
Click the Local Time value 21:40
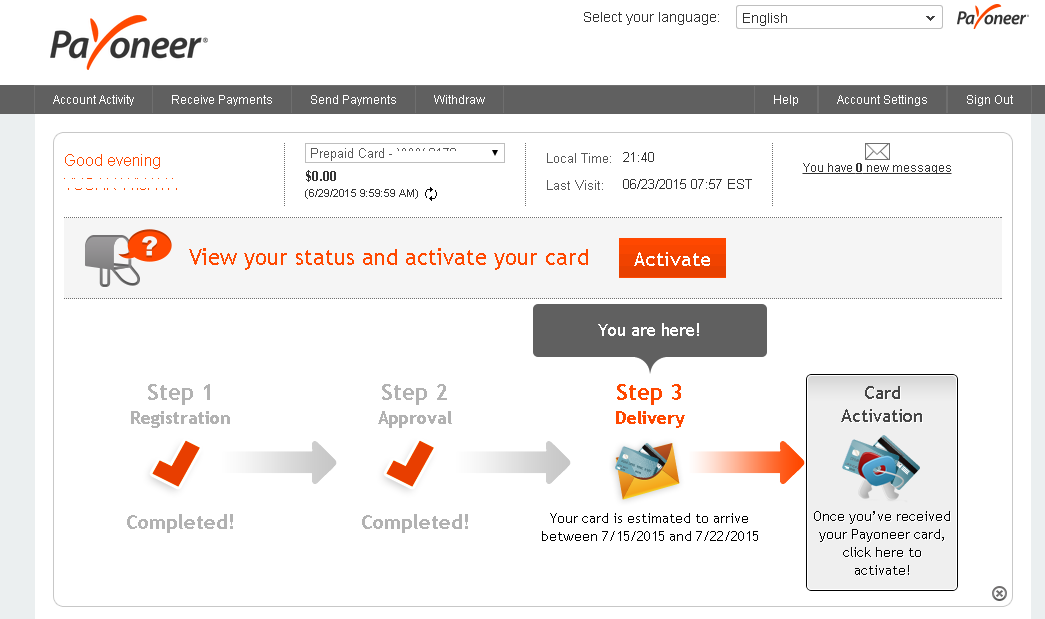pos(638,157)
